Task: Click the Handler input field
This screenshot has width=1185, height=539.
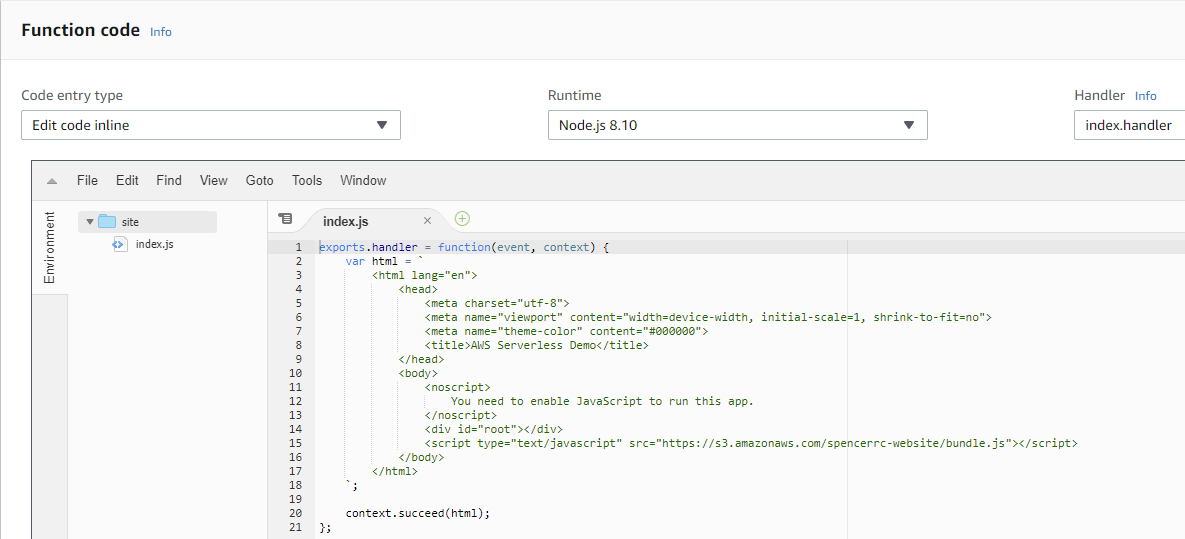Action: point(1129,125)
